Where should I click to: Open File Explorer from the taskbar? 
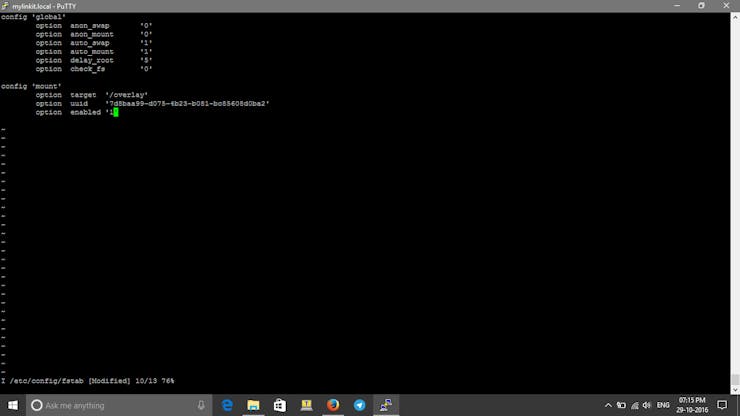pyautogui.click(x=253, y=405)
